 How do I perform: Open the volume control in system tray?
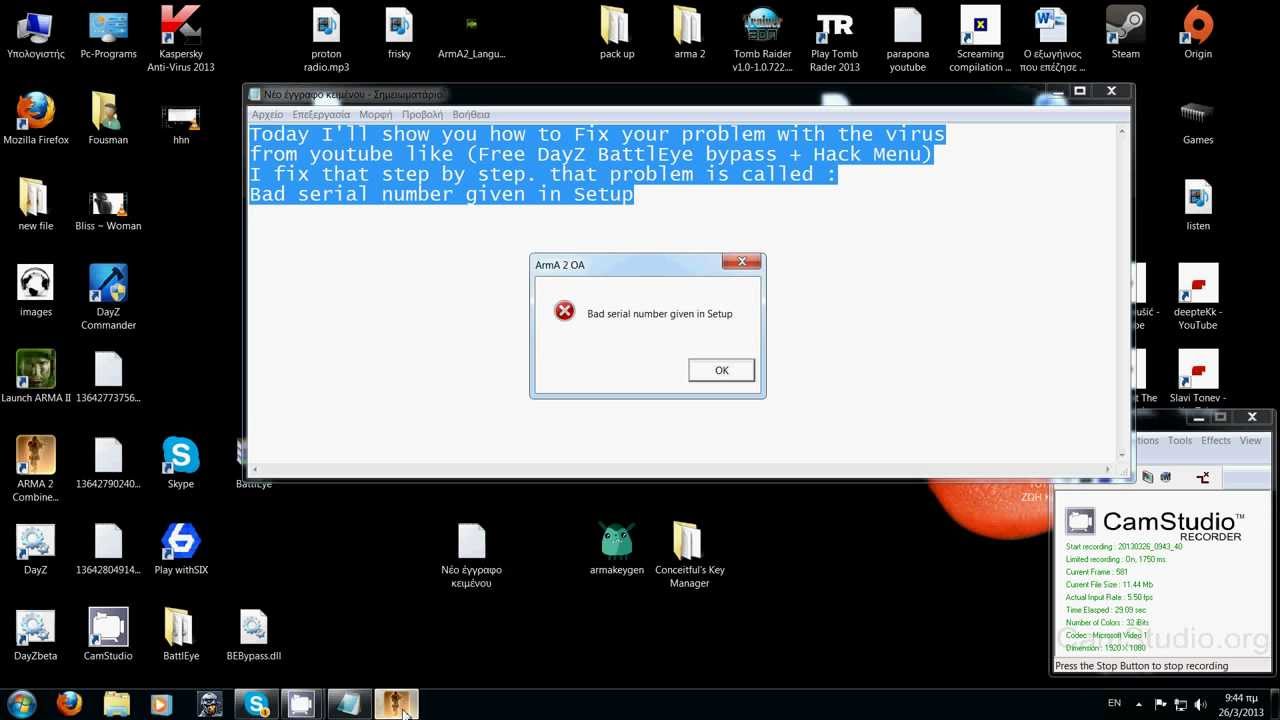1200,704
